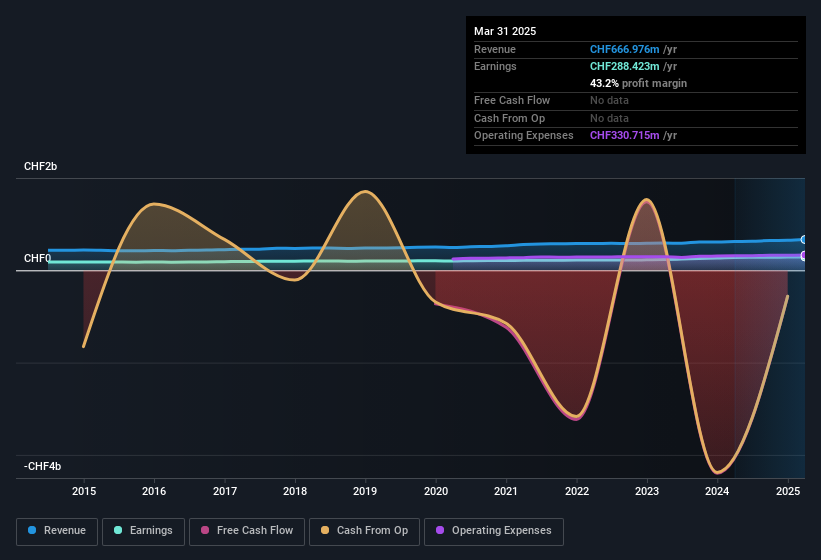Click the CHF0 y-axis label

[x=37, y=258]
